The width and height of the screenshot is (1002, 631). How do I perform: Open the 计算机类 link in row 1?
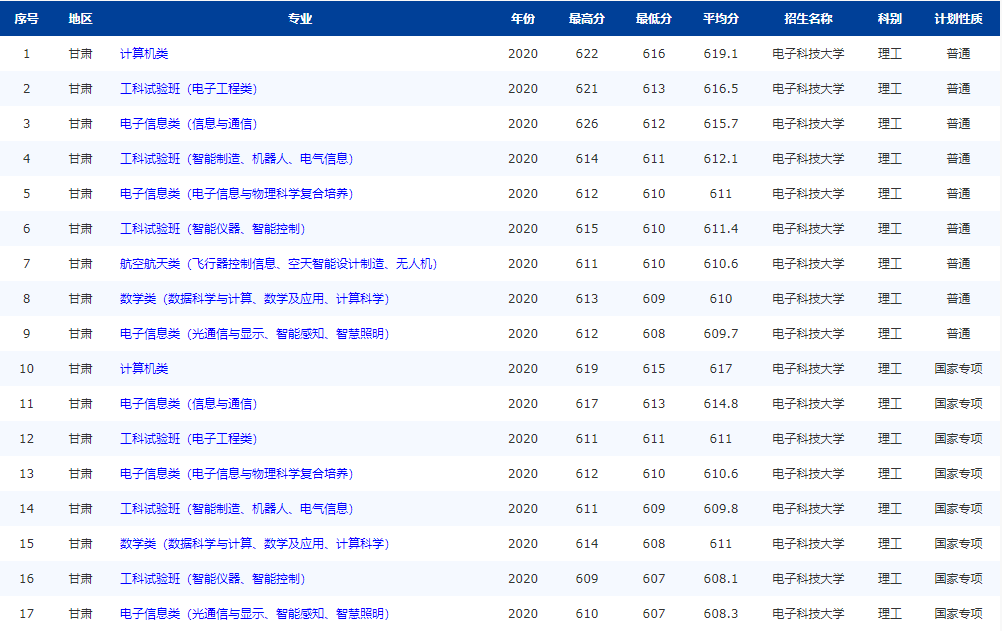pos(144,54)
